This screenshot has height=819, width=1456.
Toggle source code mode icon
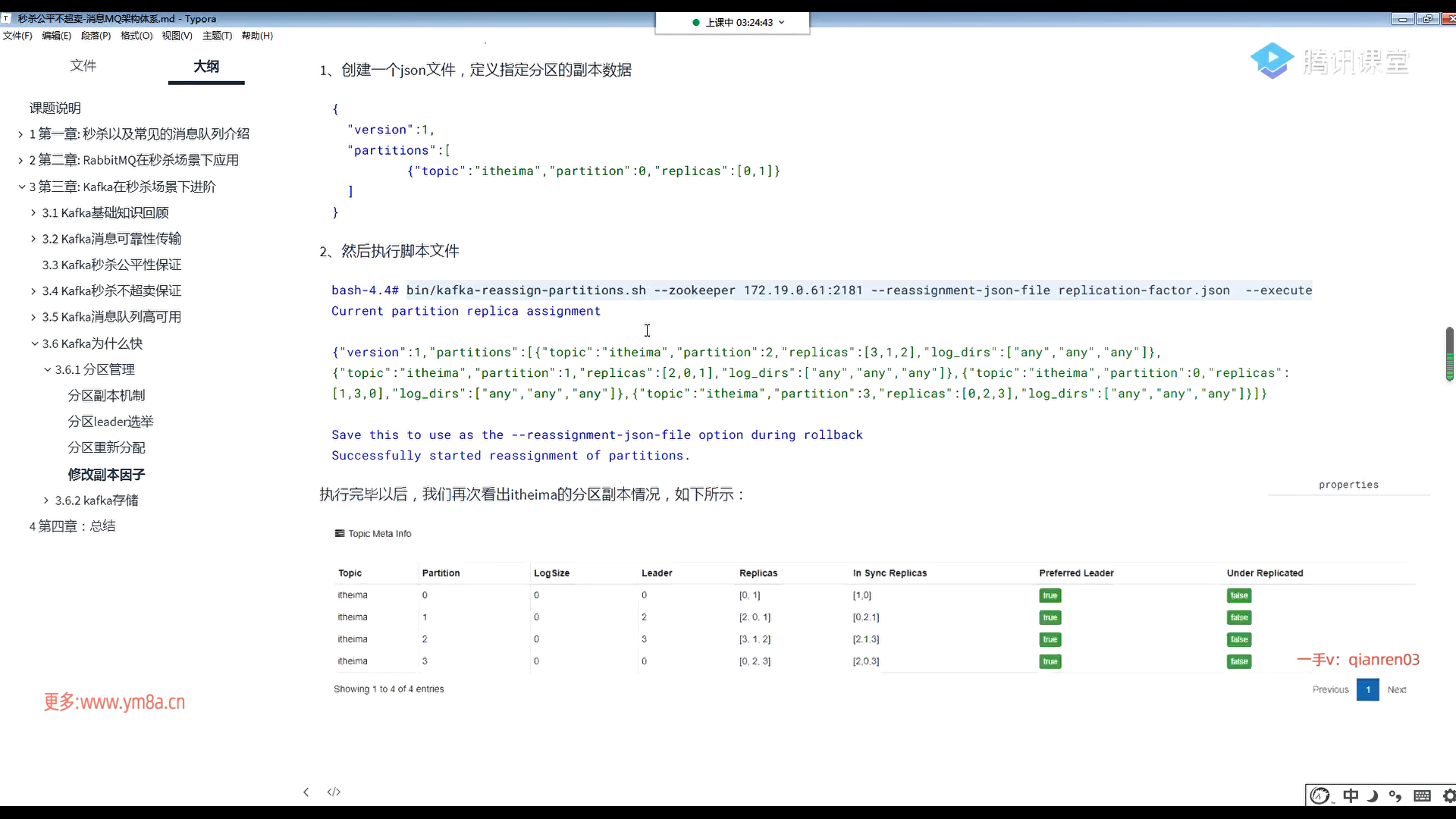pos(334,792)
